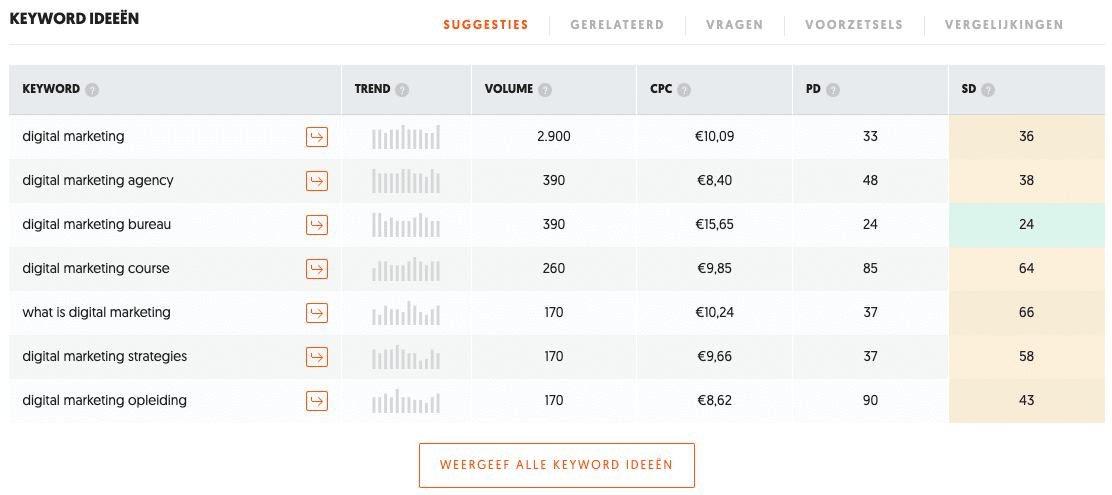Switch to the Gerelateerd tab
The height and width of the screenshot is (495, 1112).
click(617, 25)
